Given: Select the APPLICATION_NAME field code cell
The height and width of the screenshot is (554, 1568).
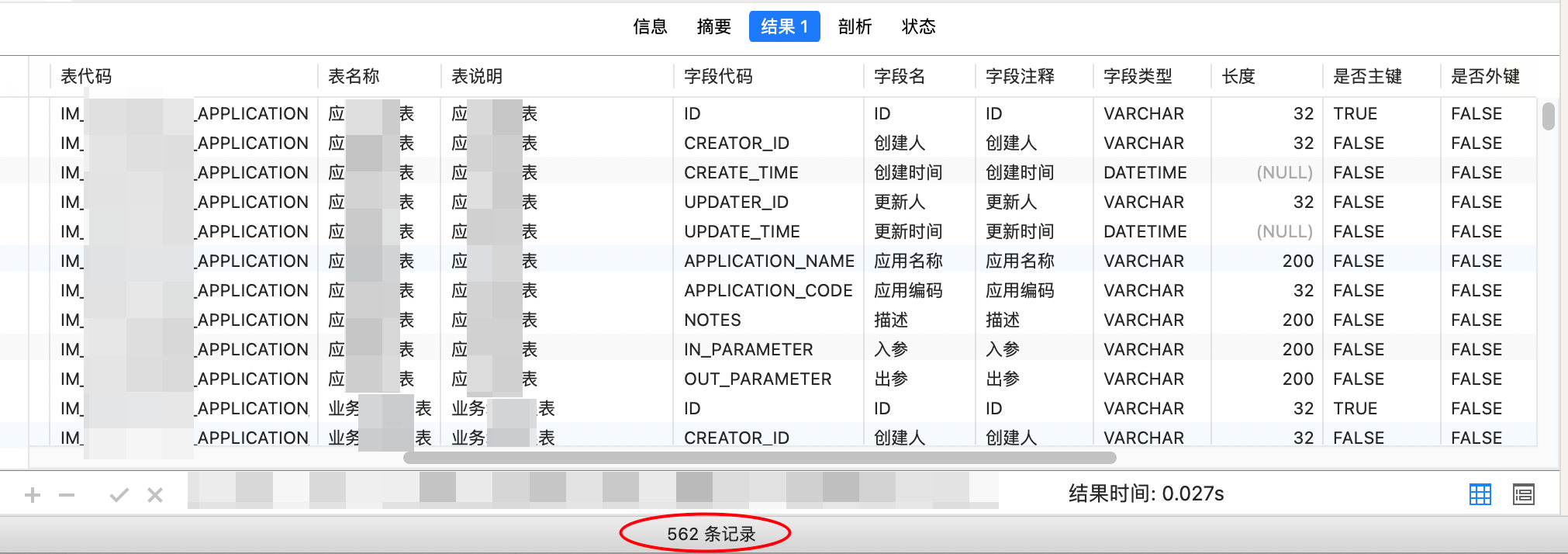Looking at the screenshot, I should (768, 261).
